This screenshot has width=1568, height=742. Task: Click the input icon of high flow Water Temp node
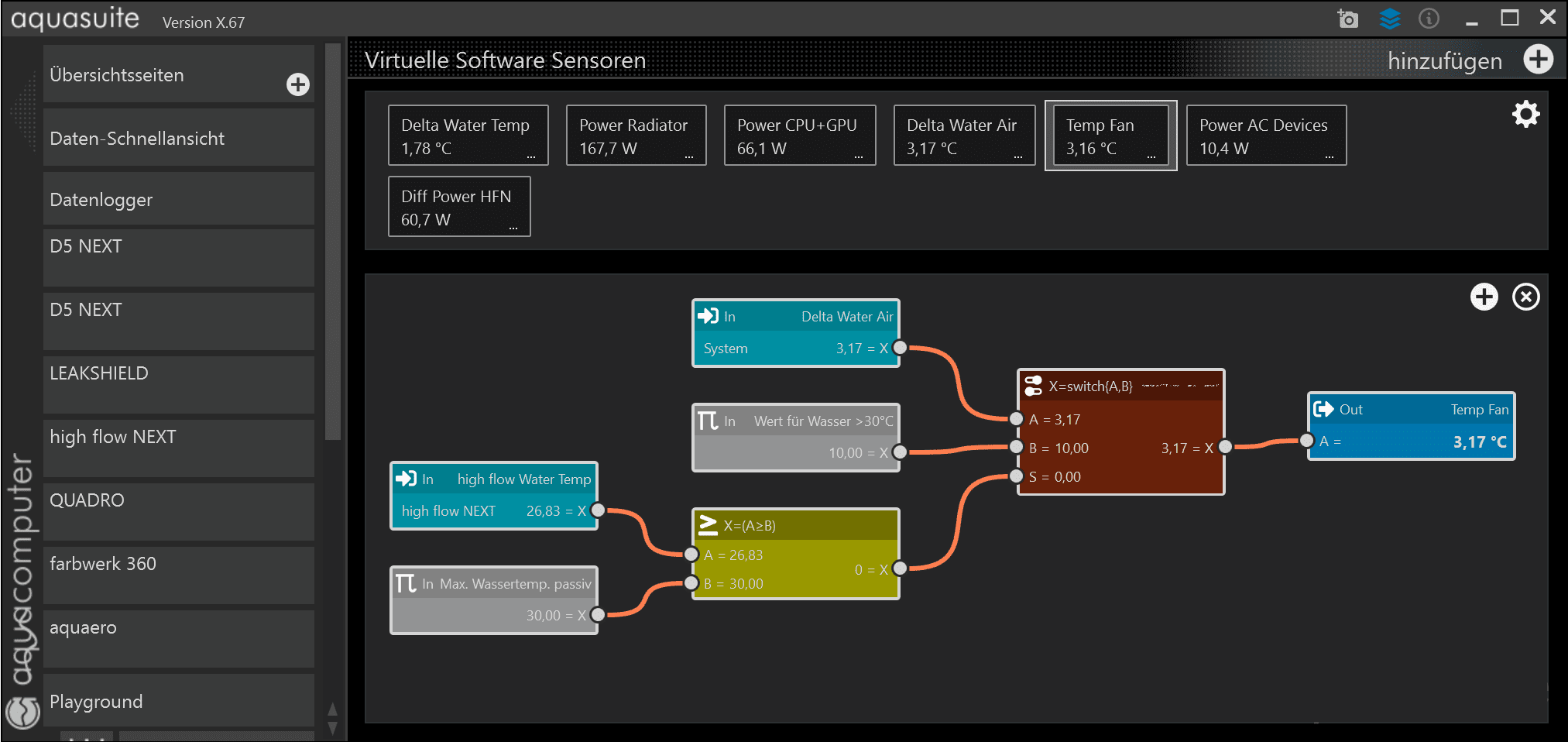[x=406, y=479]
